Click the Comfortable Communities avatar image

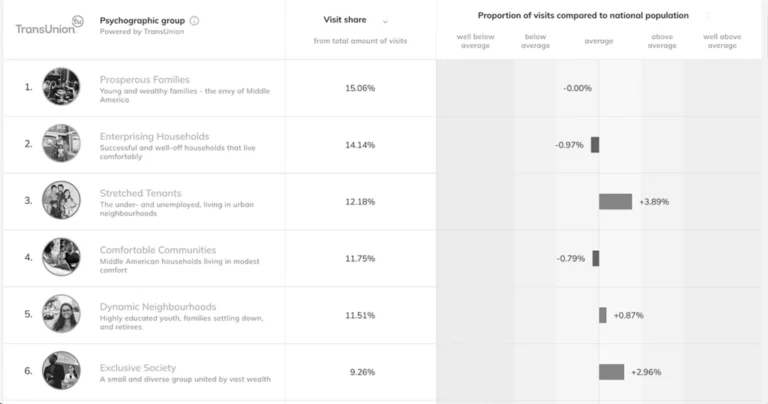point(61,257)
